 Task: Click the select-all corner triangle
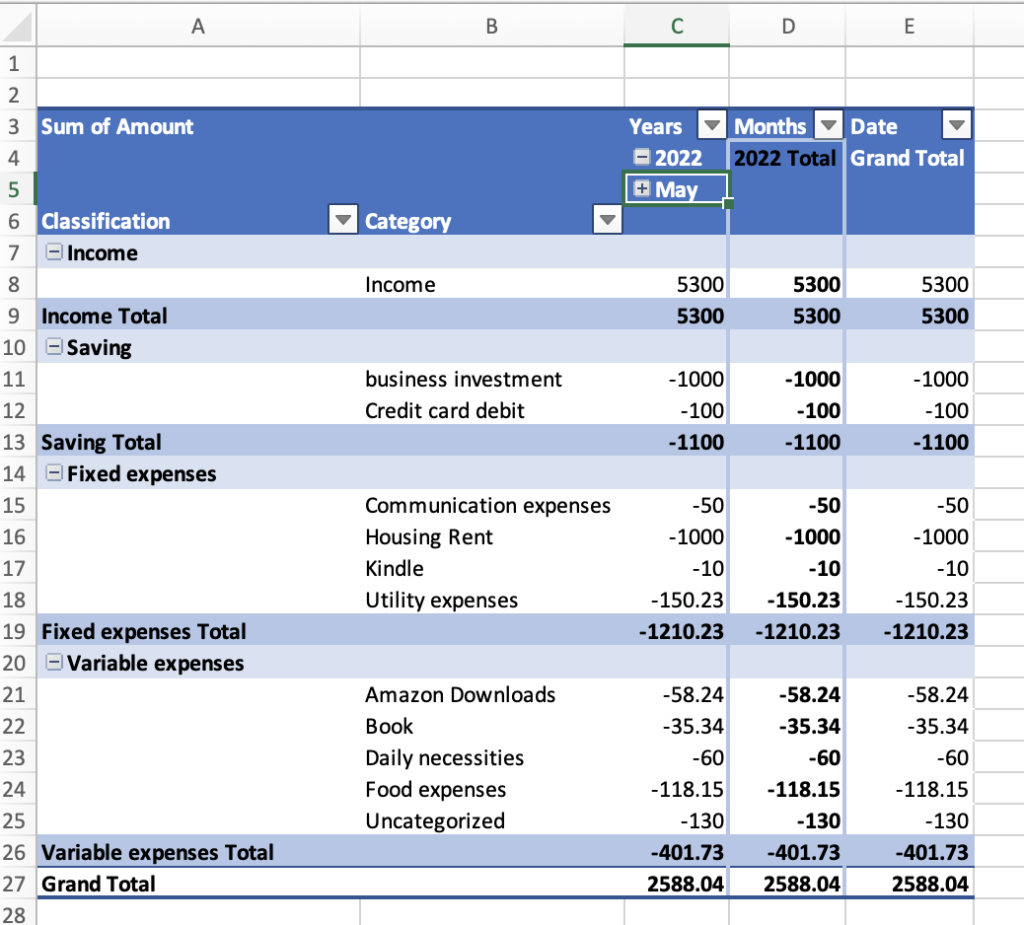click(x=16, y=26)
